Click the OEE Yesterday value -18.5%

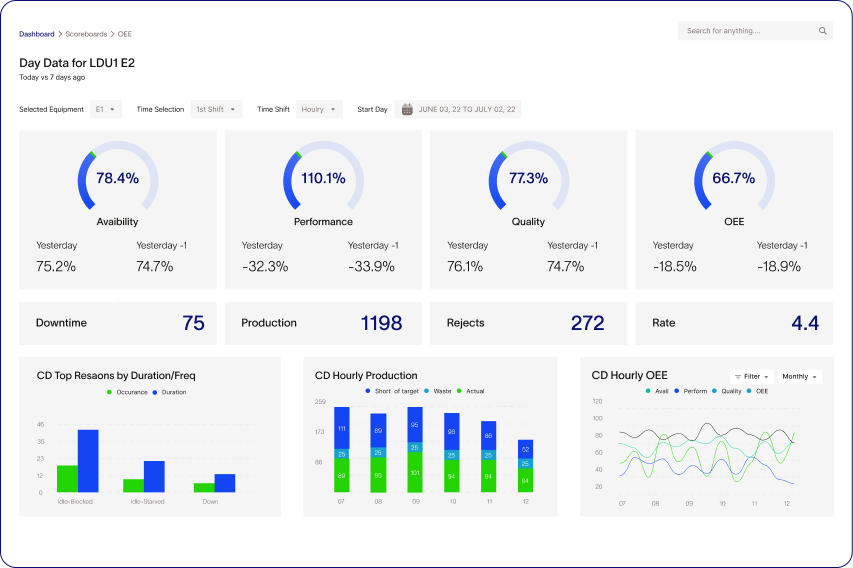click(x=675, y=267)
